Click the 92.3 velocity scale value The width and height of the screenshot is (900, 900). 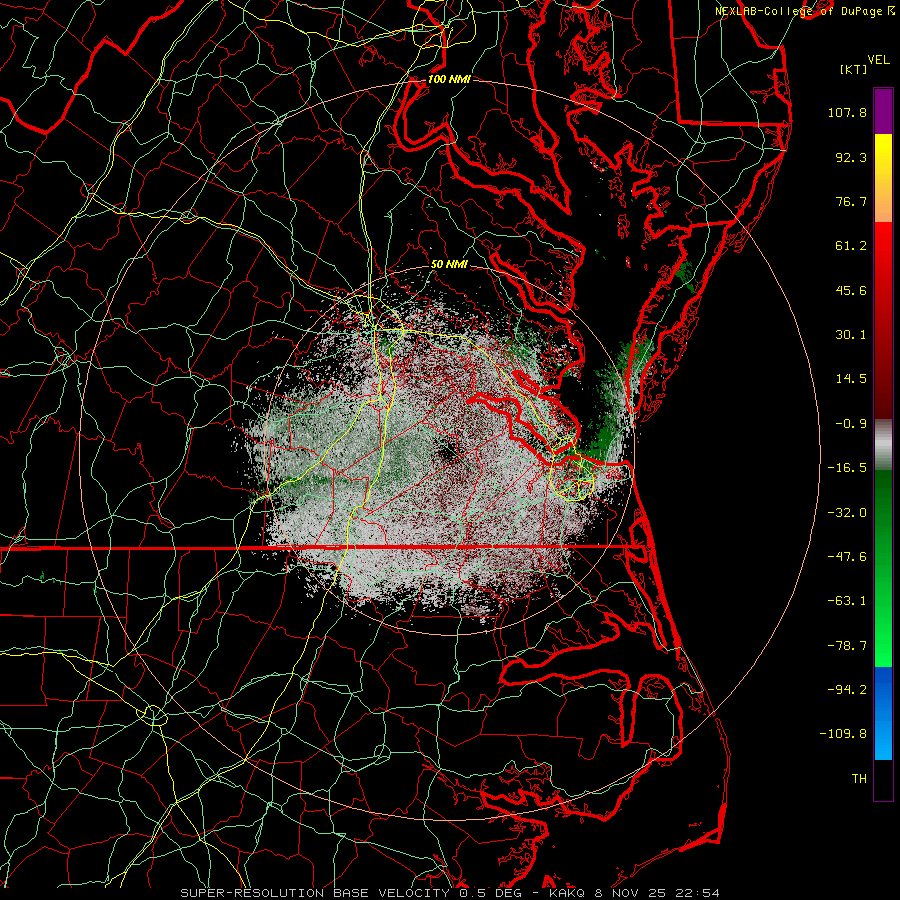click(x=851, y=157)
